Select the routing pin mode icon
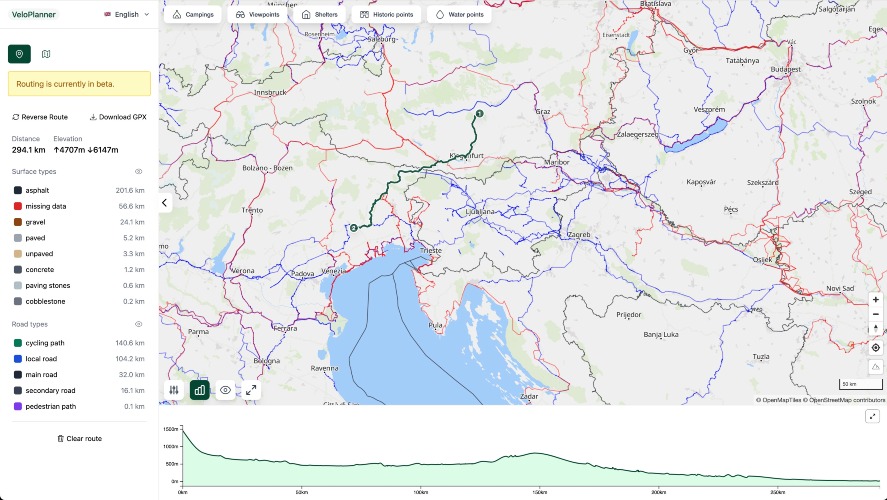The image size is (887, 500). [19, 54]
